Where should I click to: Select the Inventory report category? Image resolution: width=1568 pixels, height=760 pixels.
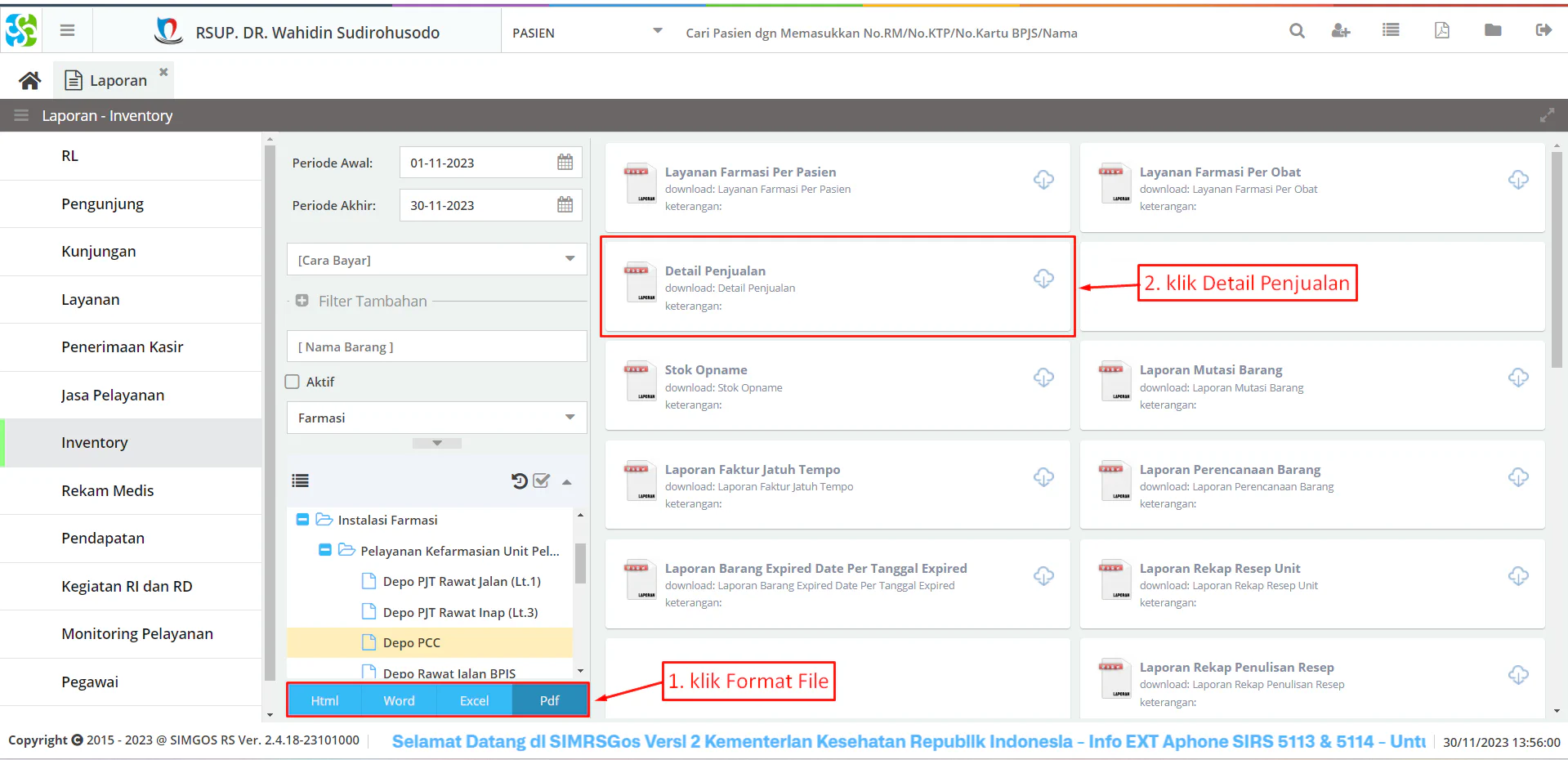tap(131, 443)
